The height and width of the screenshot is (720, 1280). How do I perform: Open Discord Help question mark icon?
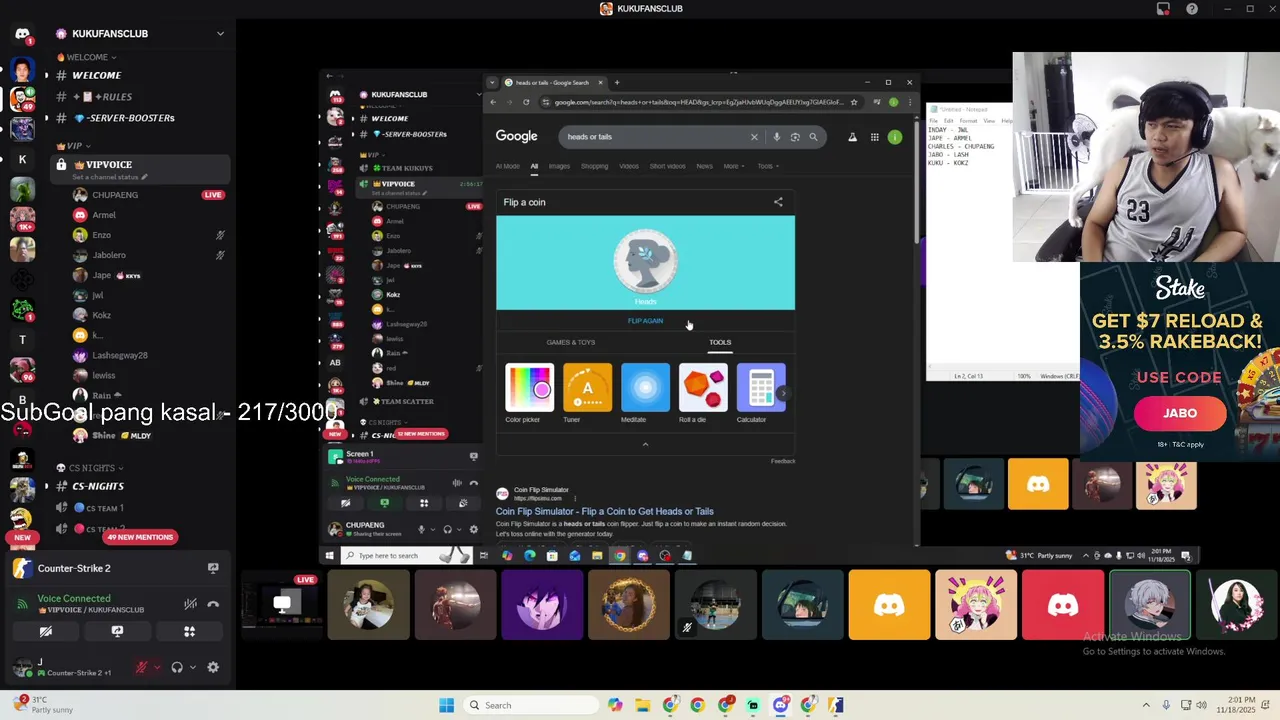pyautogui.click(x=1192, y=9)
